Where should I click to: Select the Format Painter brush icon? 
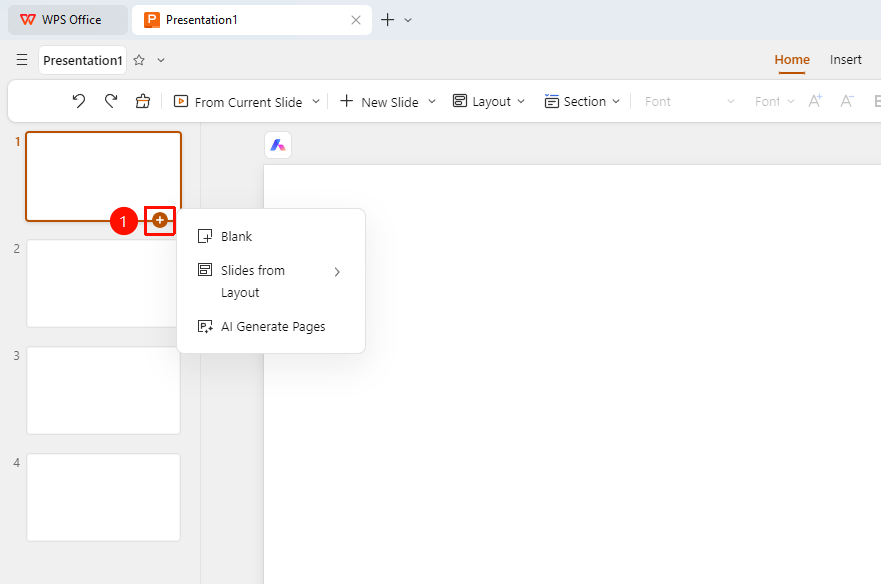click(x=143, y=101)
